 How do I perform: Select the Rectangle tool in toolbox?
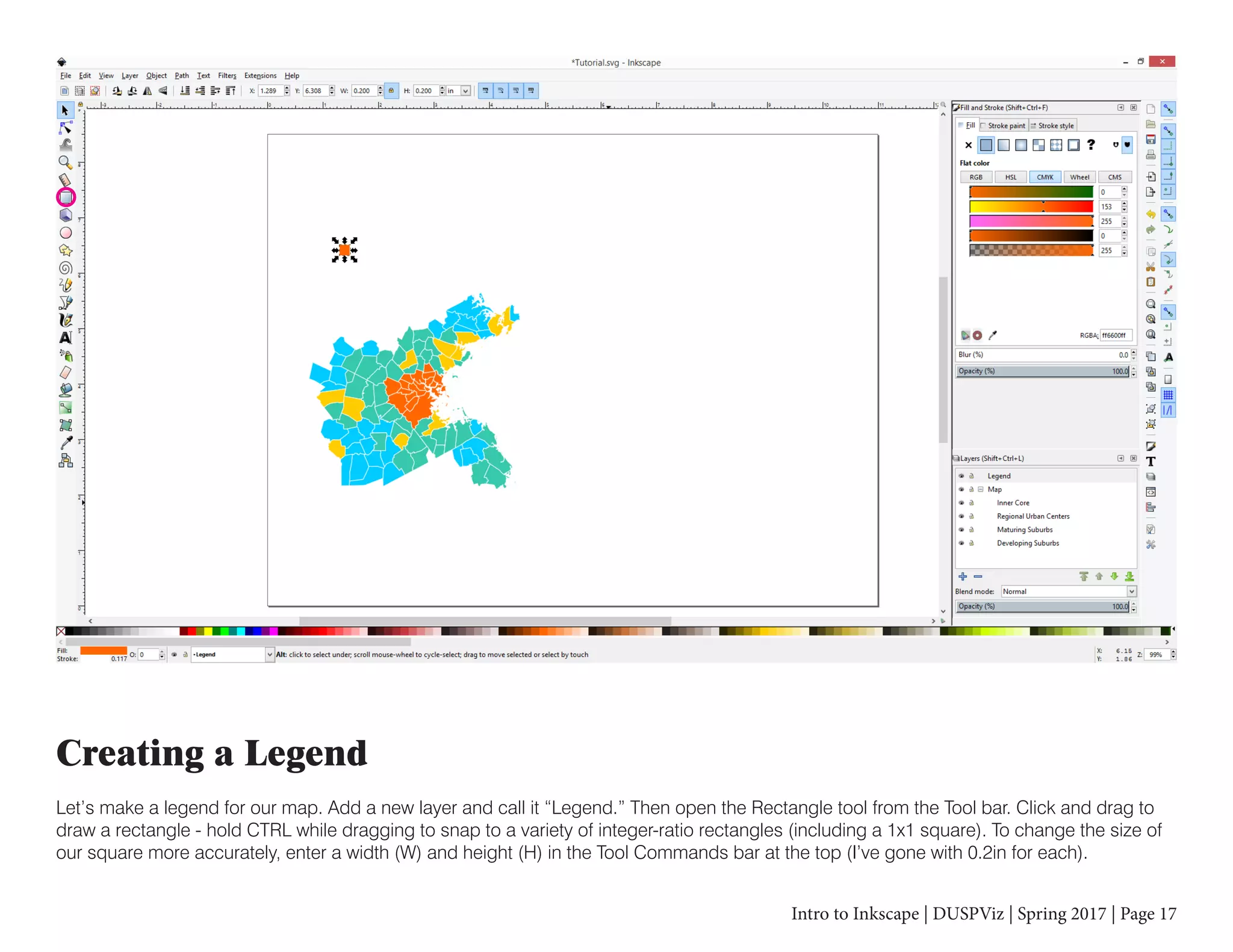tap(66, 197)
